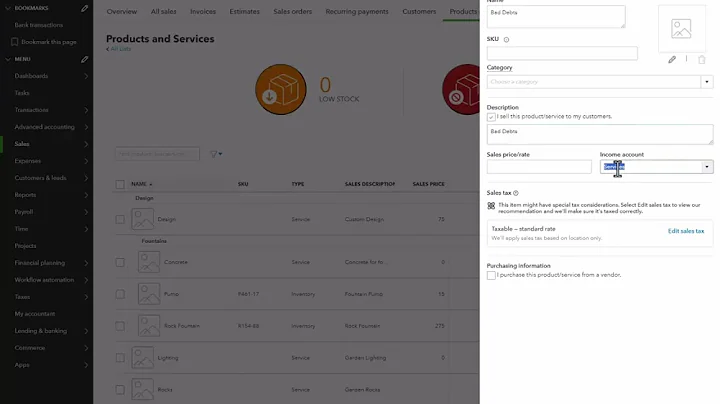This screenshot has height=404, width=720.
Task: Open Projects in the left menu
Action: [x=25, y=246]
